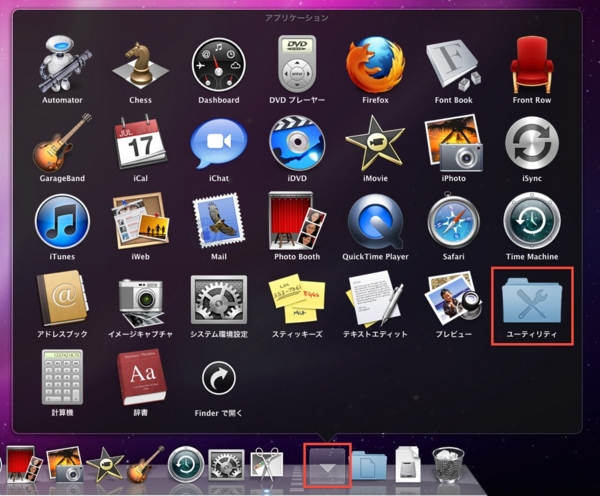Launch Front Row
The width and height of the screenshot is (600, 496).
532,64
